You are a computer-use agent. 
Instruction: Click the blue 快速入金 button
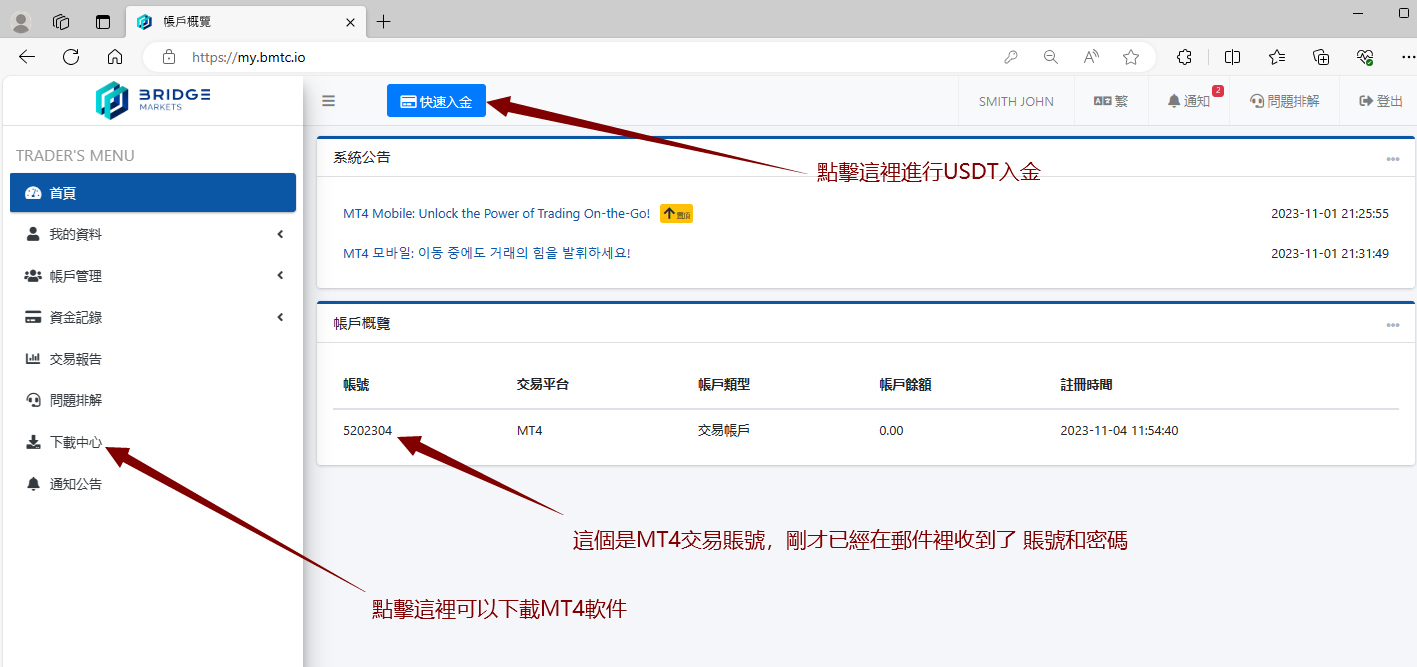436,101
